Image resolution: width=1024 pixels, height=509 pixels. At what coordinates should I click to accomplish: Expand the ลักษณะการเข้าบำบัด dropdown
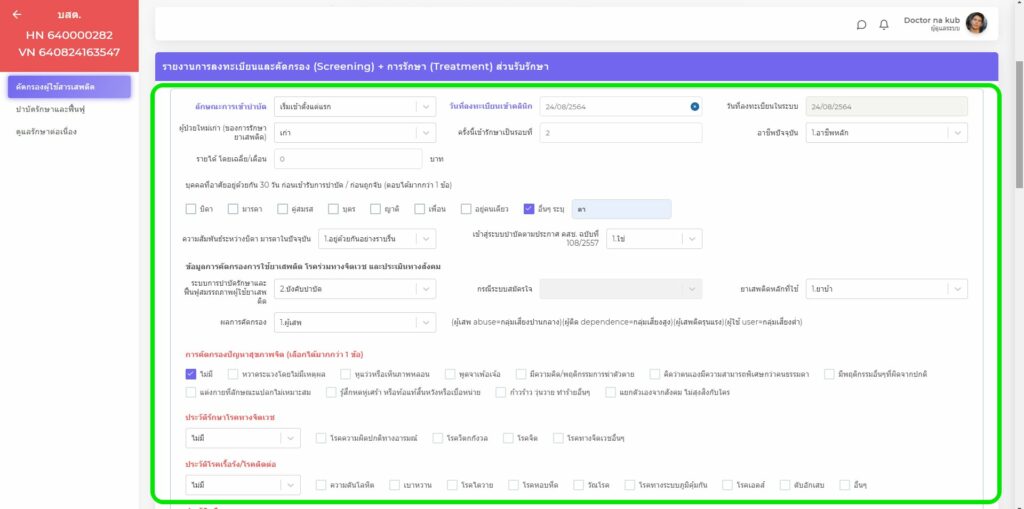(x=425, y=106)
